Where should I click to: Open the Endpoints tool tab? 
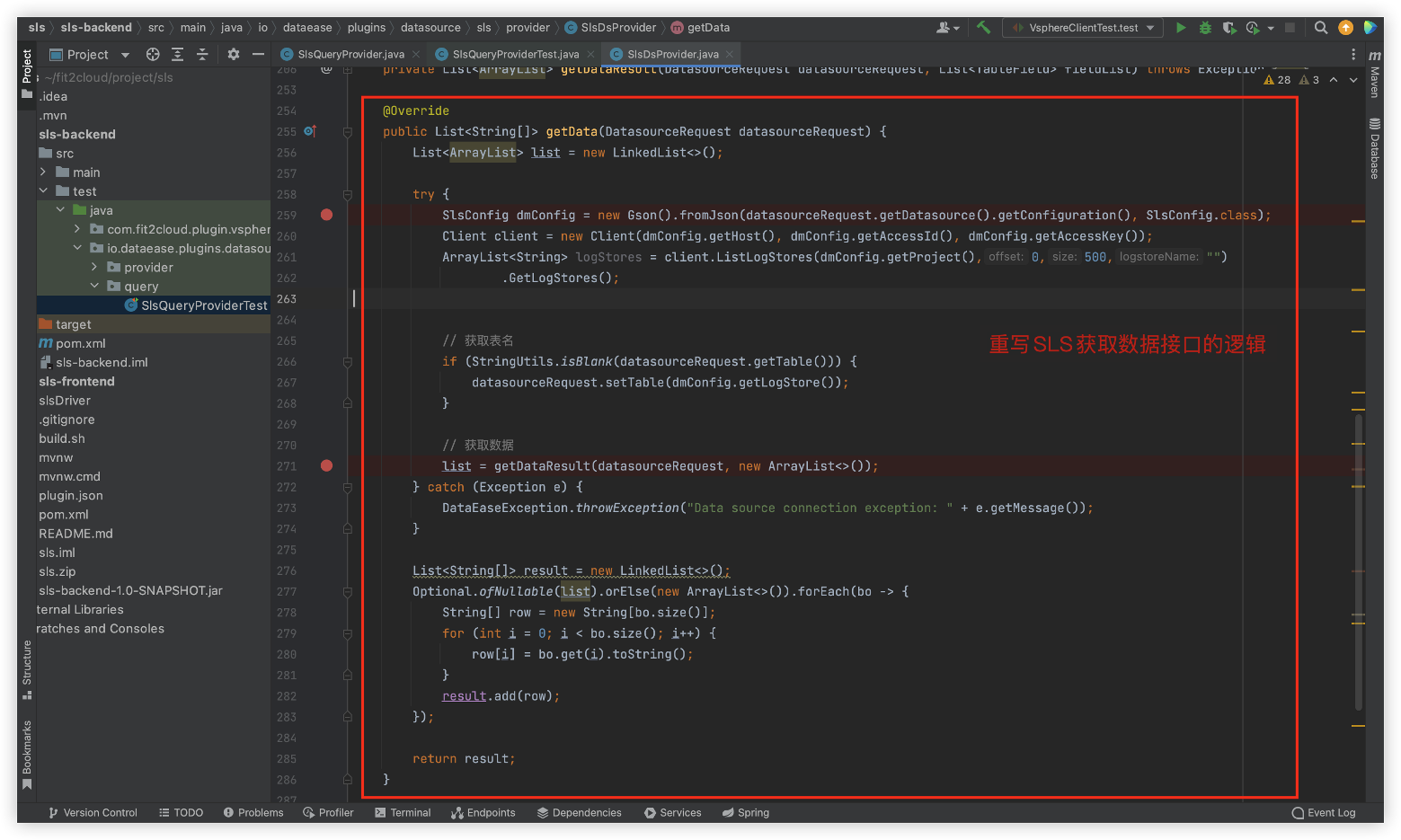coord(483,813)
